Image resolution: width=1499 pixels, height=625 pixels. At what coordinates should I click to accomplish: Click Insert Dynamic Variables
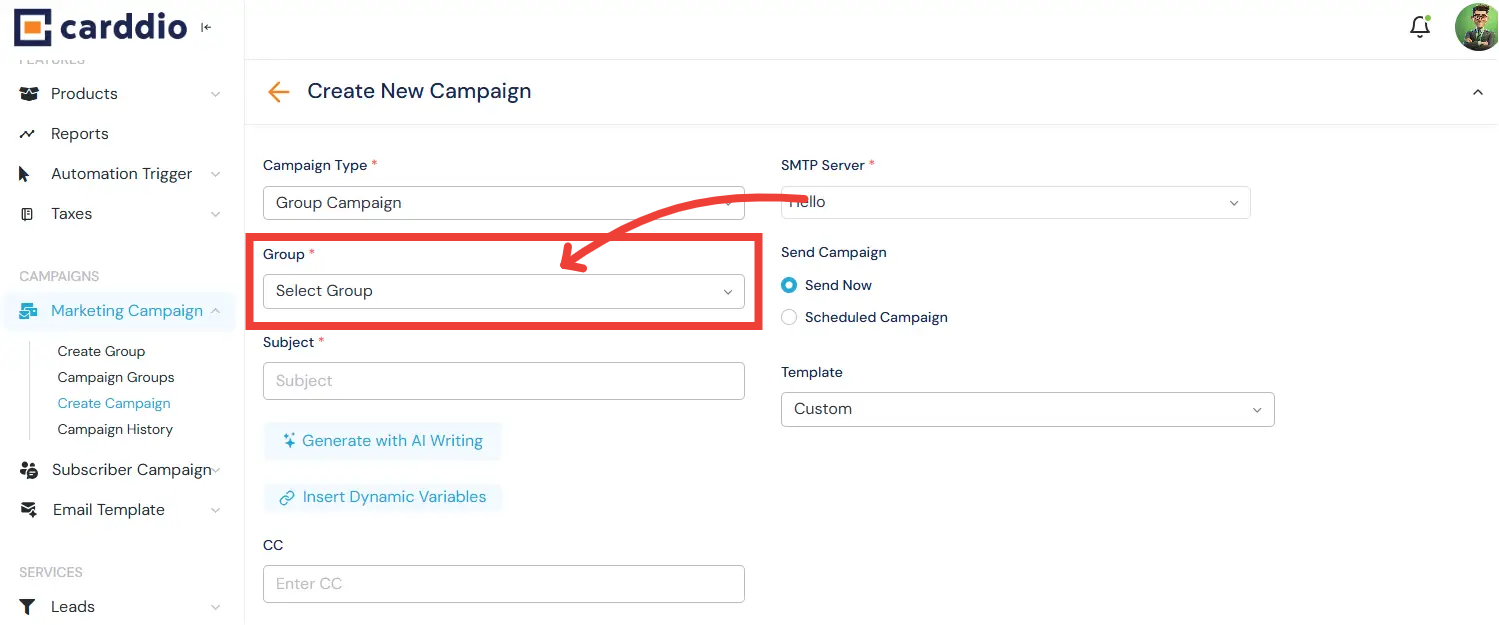click(383, 497)
